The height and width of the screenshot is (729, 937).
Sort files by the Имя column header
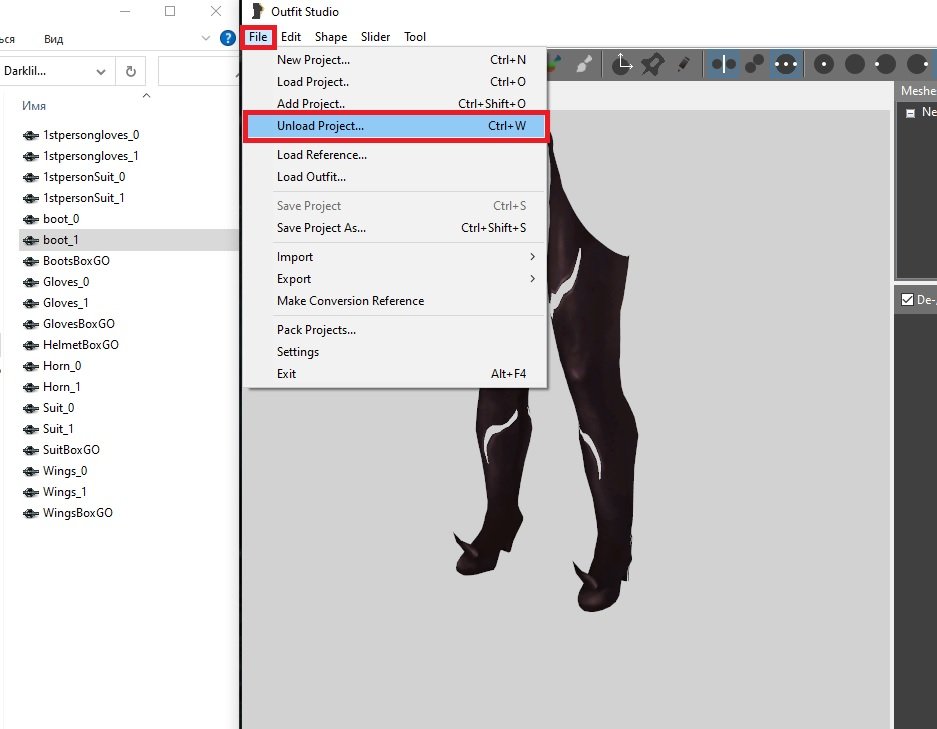(x=33, y=106)
